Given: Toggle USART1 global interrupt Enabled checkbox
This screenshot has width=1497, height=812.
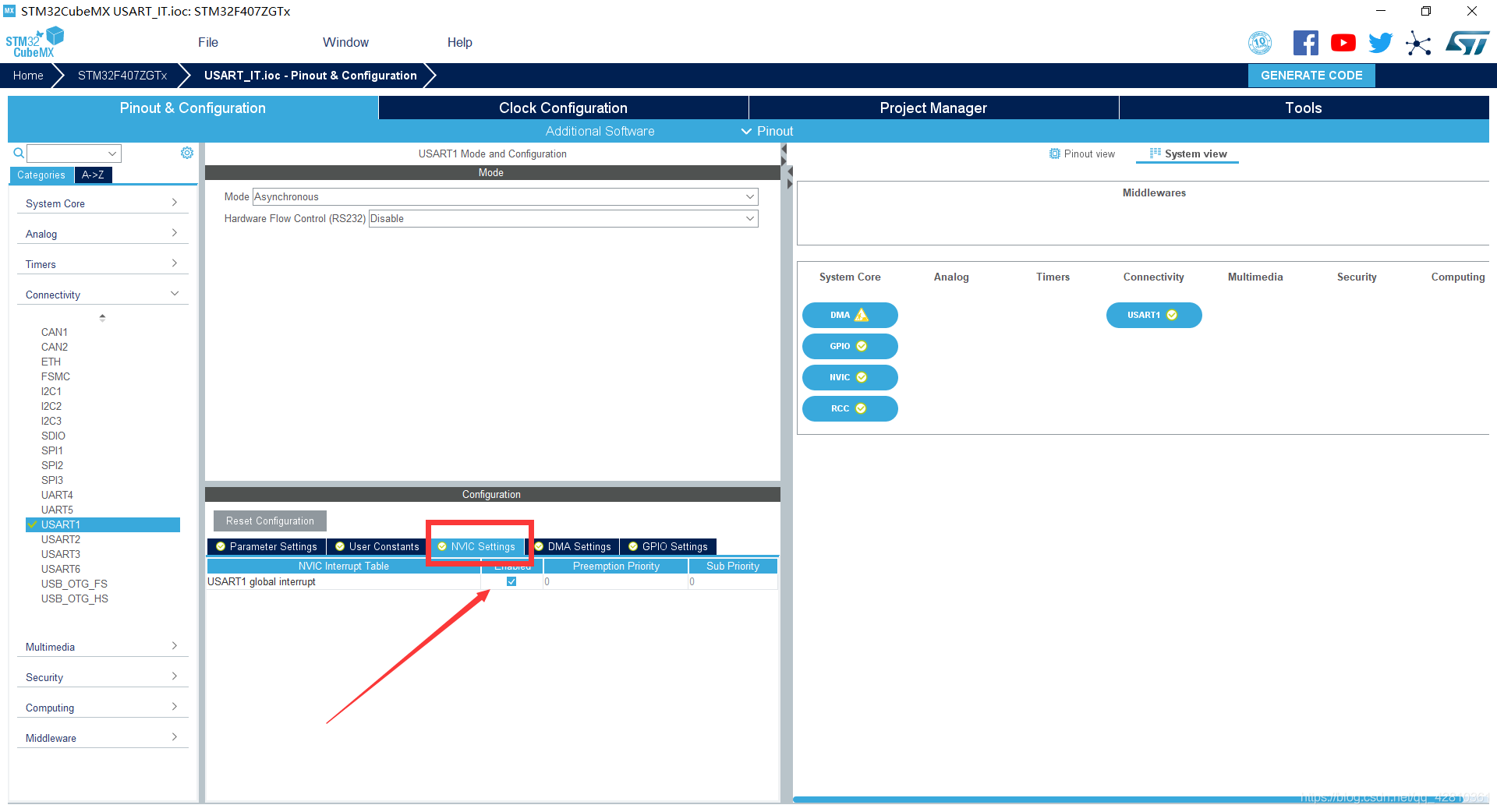Looking at the screenshot, I should pyautogui.click(x=511, y=581).
